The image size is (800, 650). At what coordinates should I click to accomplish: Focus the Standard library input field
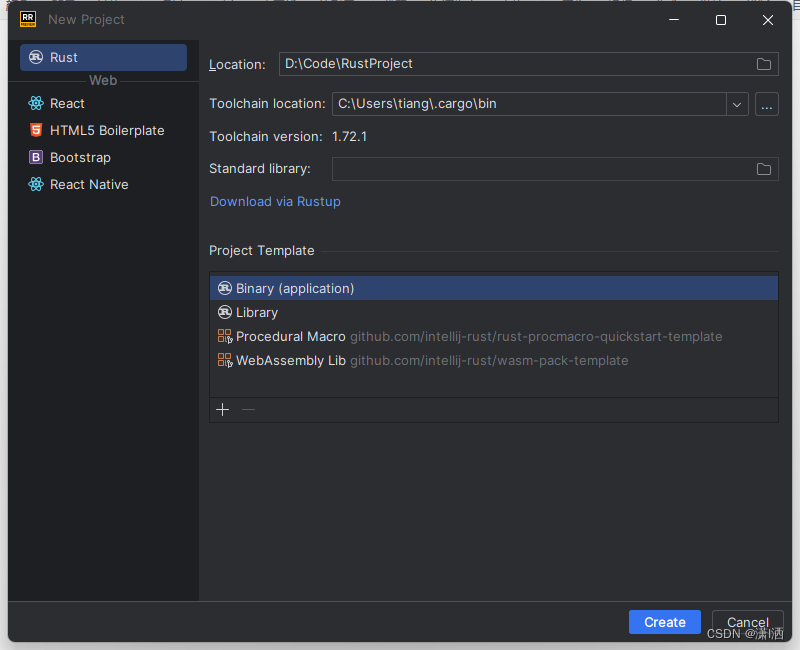[x=555, y=169]
